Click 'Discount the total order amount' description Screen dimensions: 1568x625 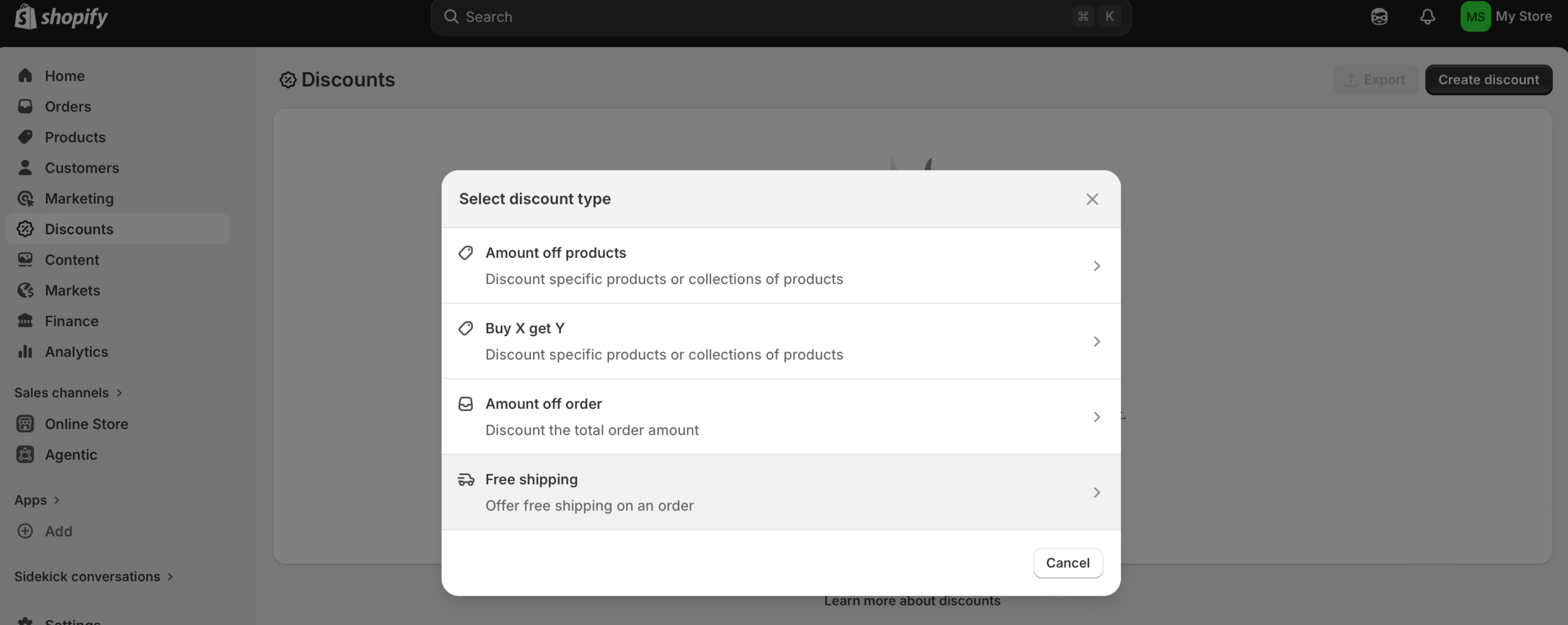592,430
